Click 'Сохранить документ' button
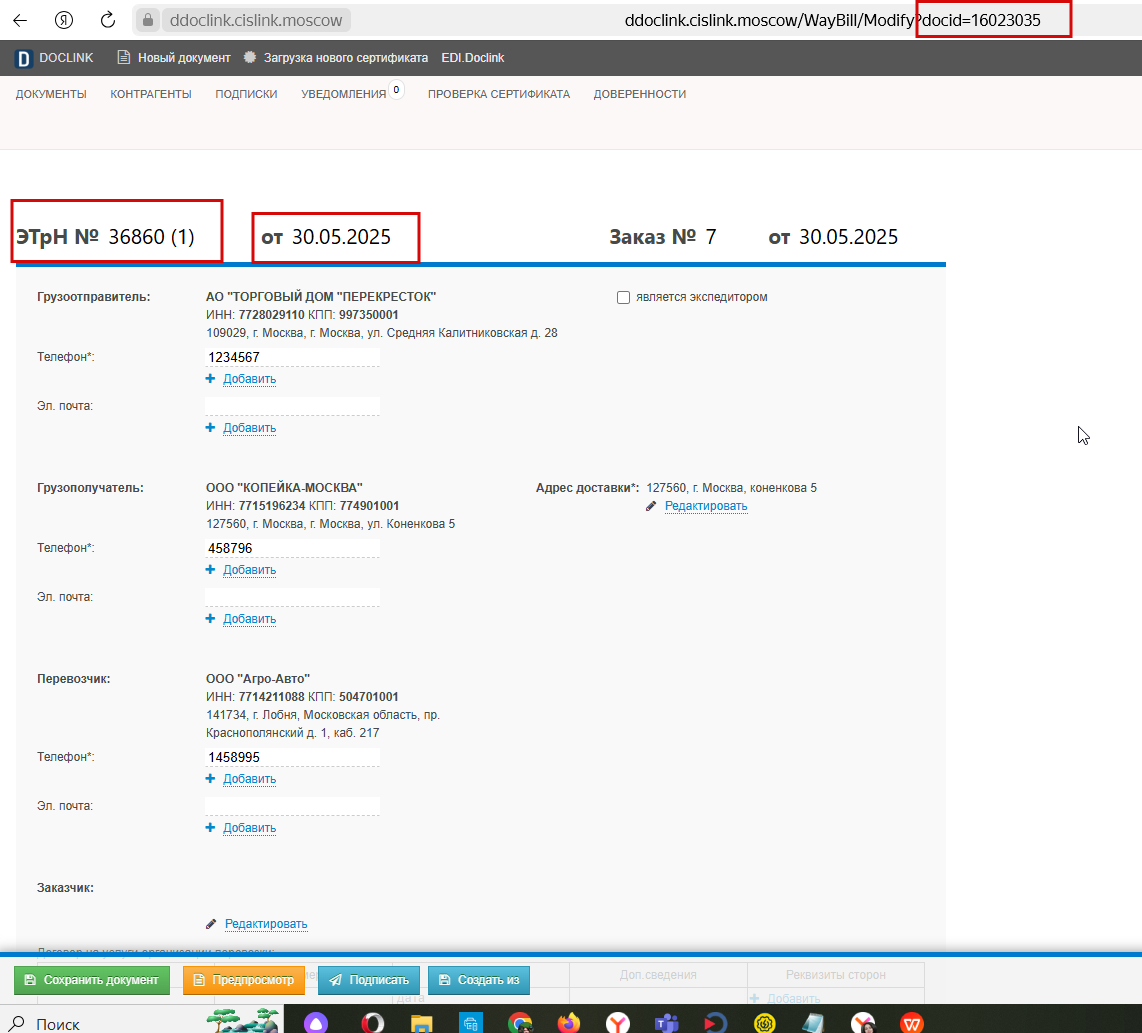This screenshot has width=1142, height=1033. point(92,980)
